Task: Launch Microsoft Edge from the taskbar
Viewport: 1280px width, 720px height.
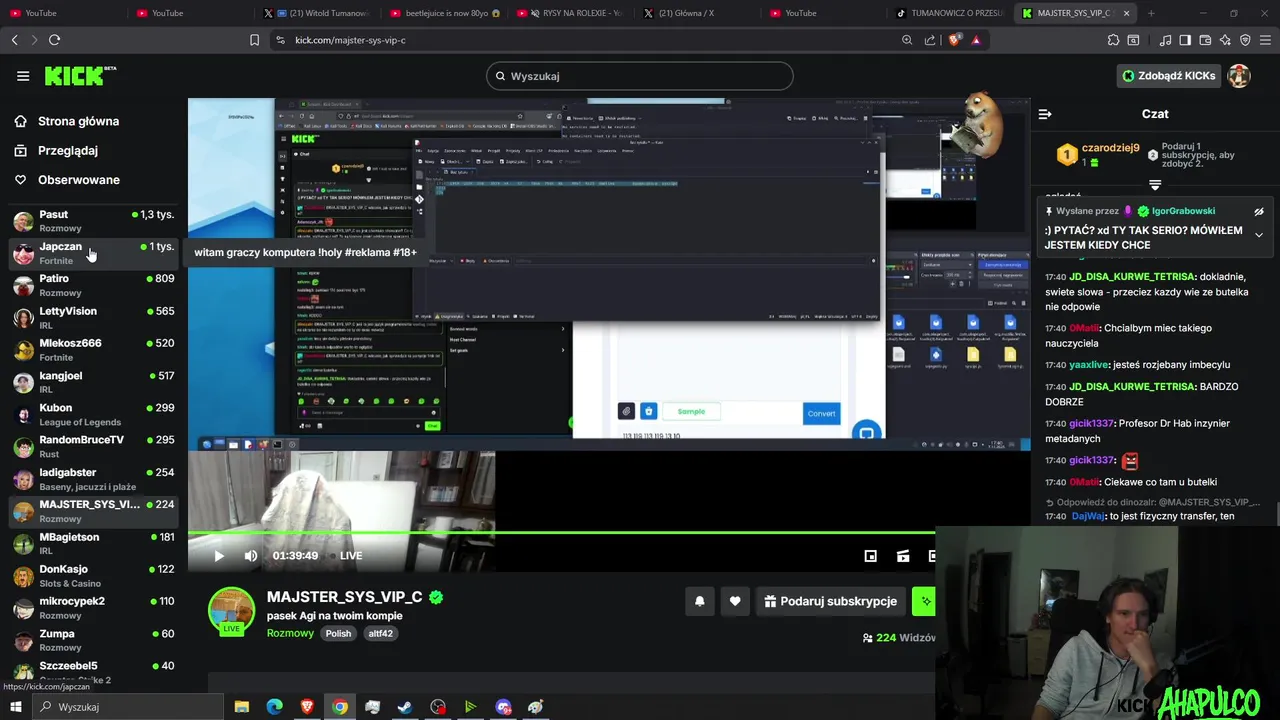Action: [x=274, y=707]
